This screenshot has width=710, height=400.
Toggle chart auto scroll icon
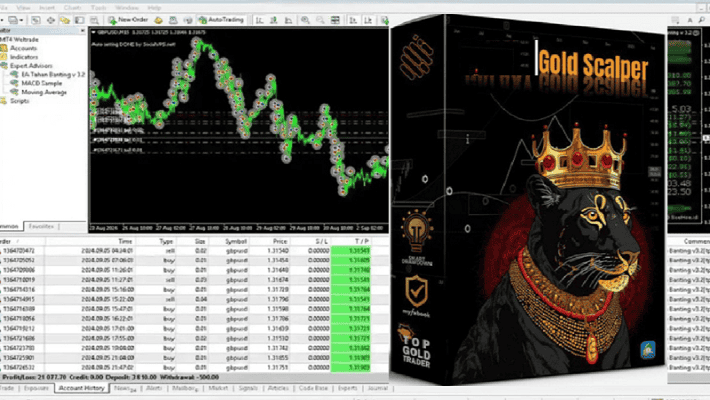pyautogui.click(x=353, y=20)
